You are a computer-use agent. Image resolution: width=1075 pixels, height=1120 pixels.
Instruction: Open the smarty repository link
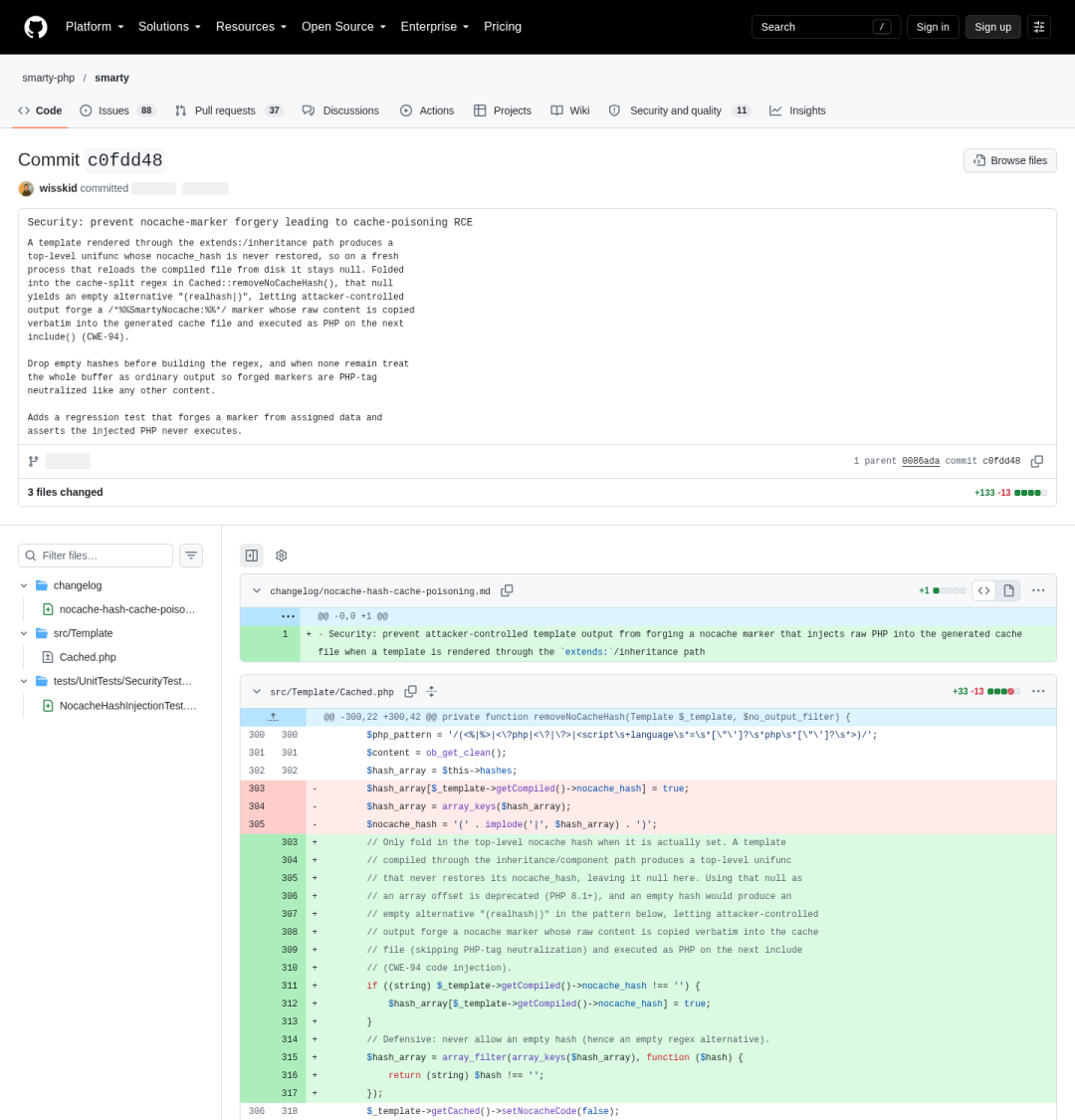[x=111, y=78]
